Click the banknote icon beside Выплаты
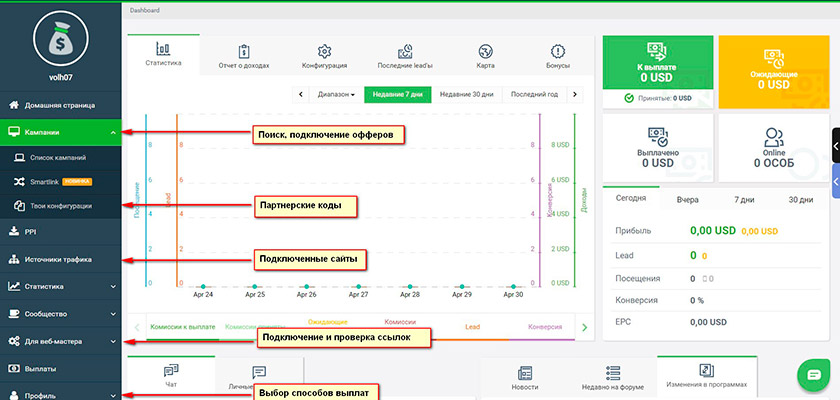 pos(14,368)
